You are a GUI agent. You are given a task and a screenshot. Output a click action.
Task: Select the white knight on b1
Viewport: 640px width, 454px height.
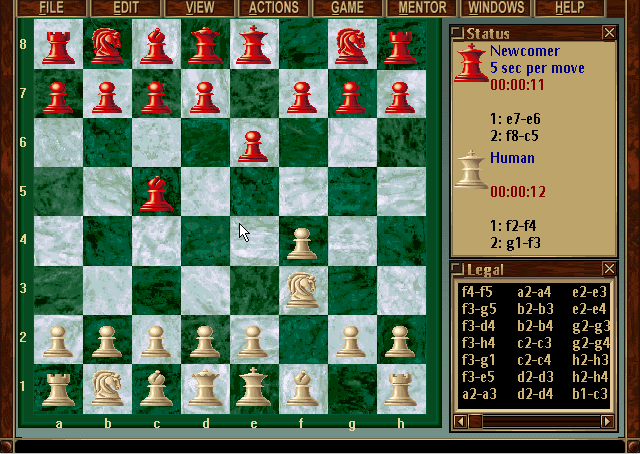tap(106, 386)
